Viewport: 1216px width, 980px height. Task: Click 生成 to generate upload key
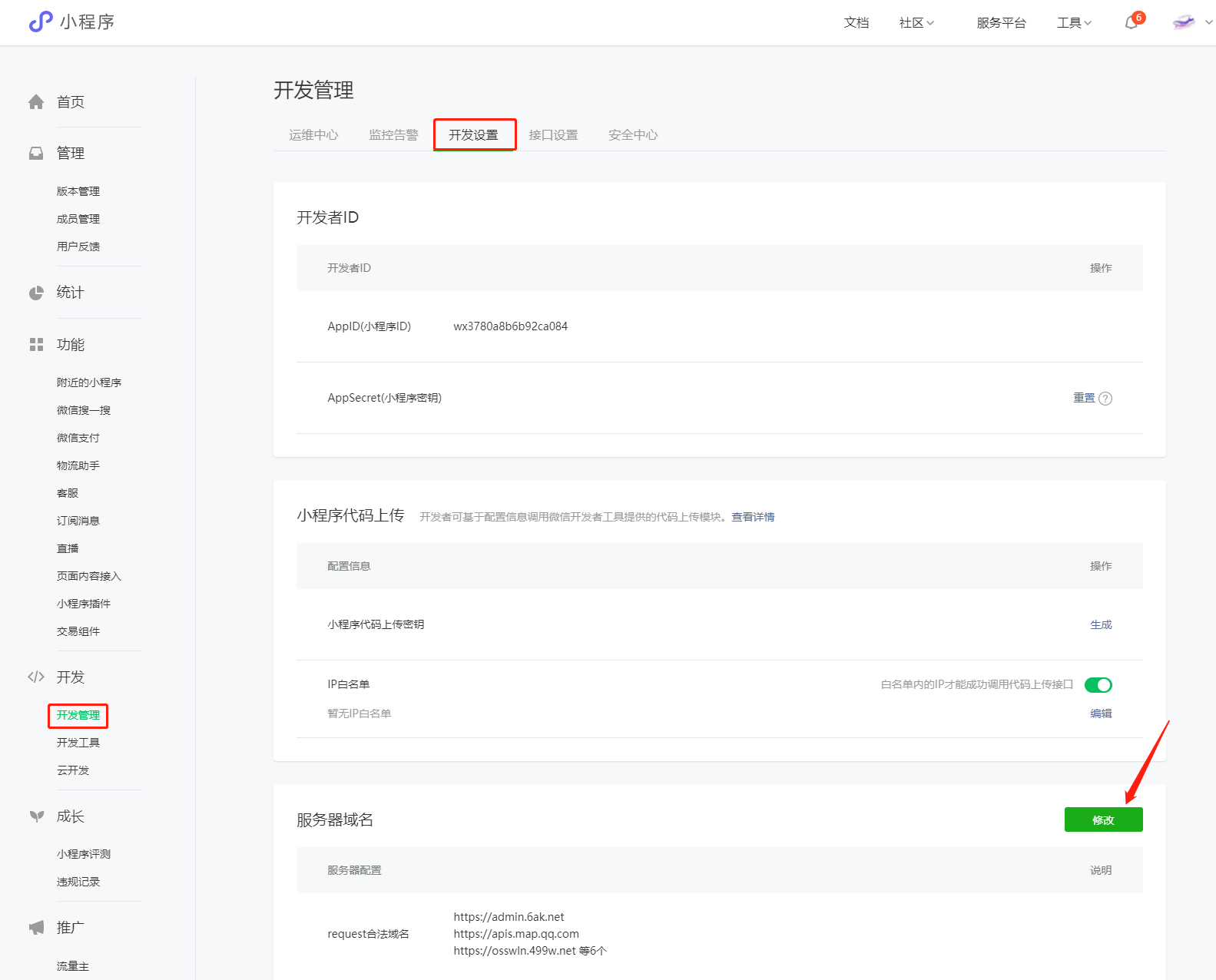(x=1101, y=624)
